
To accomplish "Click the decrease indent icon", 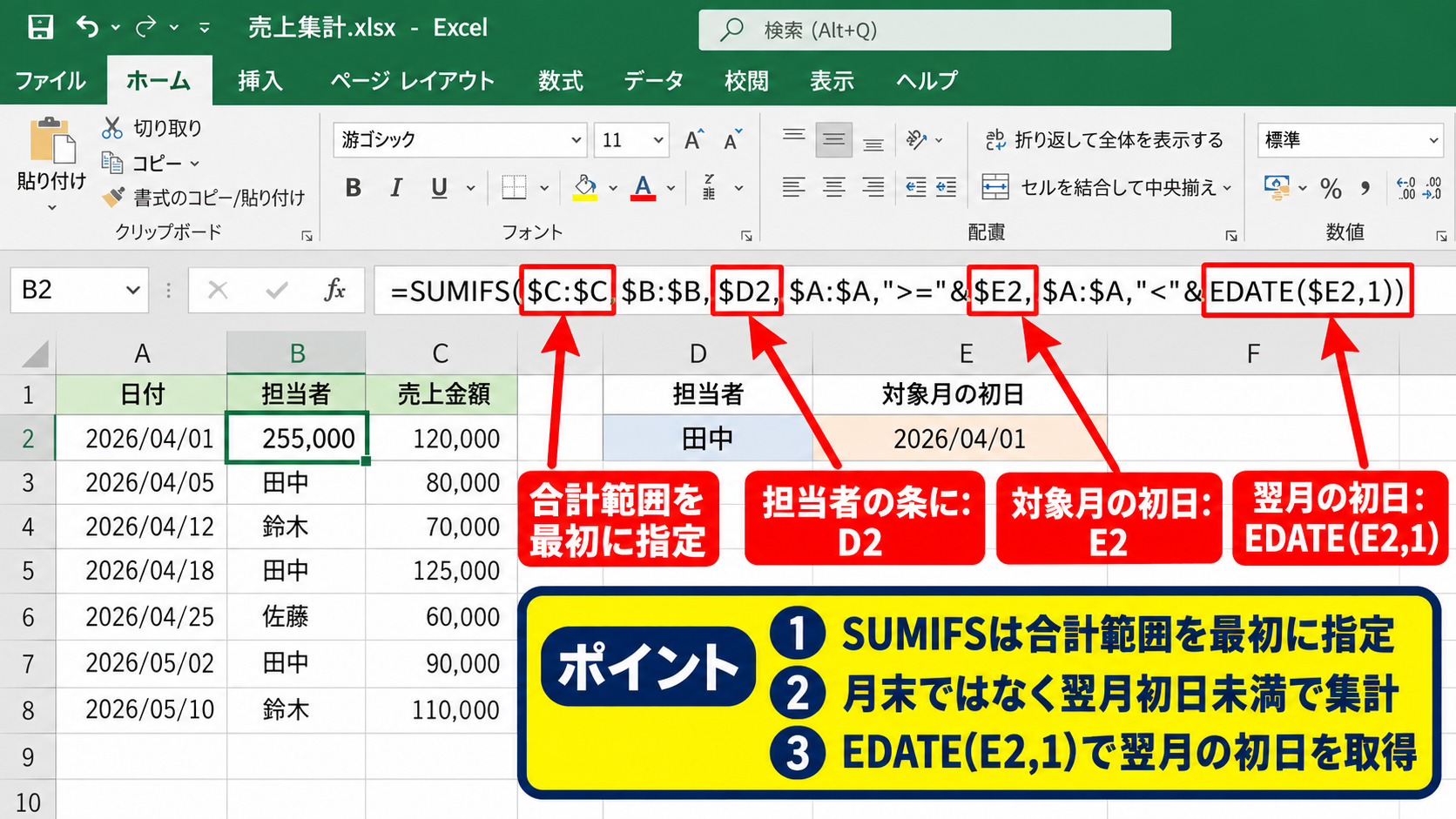I will pyautogui.click(x=916, y=187).
